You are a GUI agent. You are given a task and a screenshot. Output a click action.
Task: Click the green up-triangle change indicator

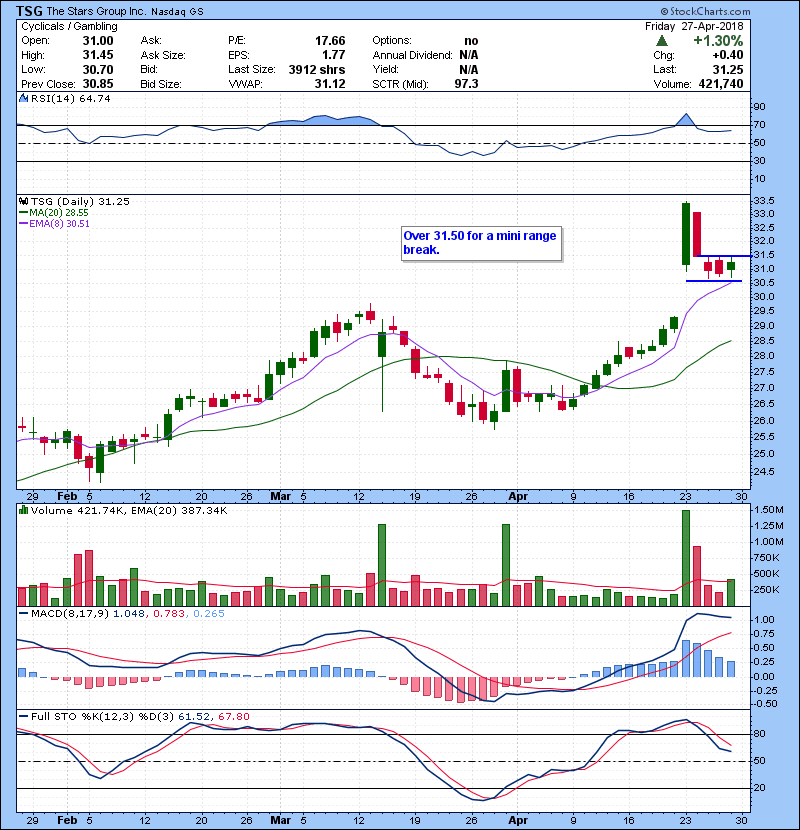point(661,41)
